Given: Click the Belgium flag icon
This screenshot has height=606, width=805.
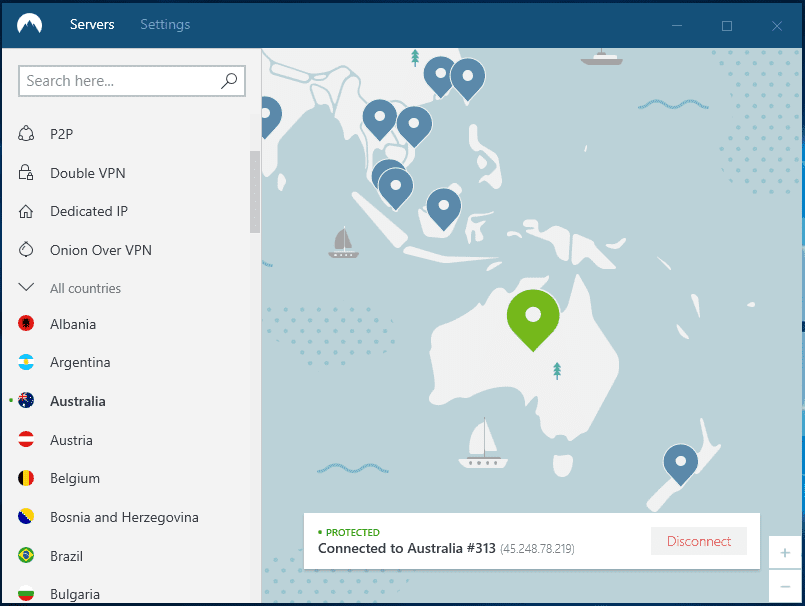Looking at the screenshot, I should [26, 478].
